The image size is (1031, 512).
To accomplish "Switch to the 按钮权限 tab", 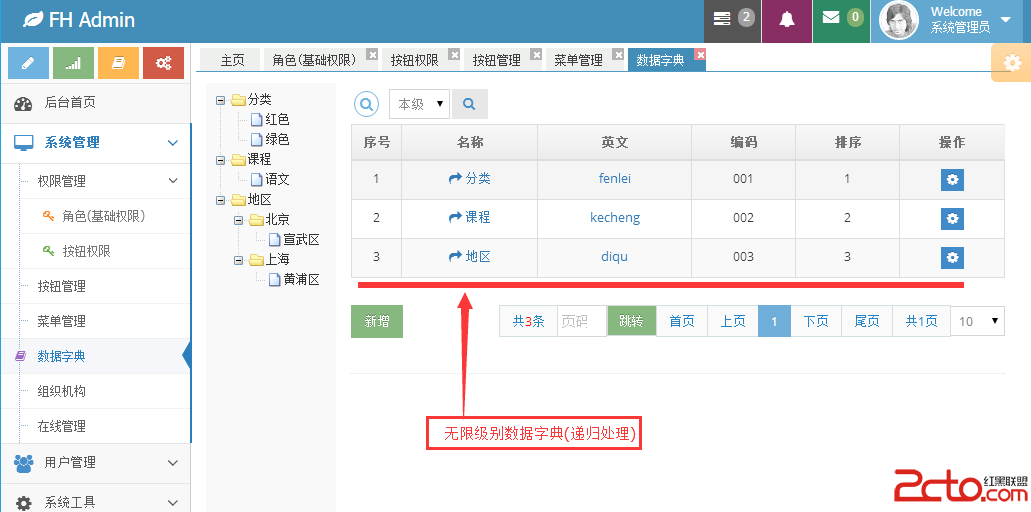I will coord(414,60).
